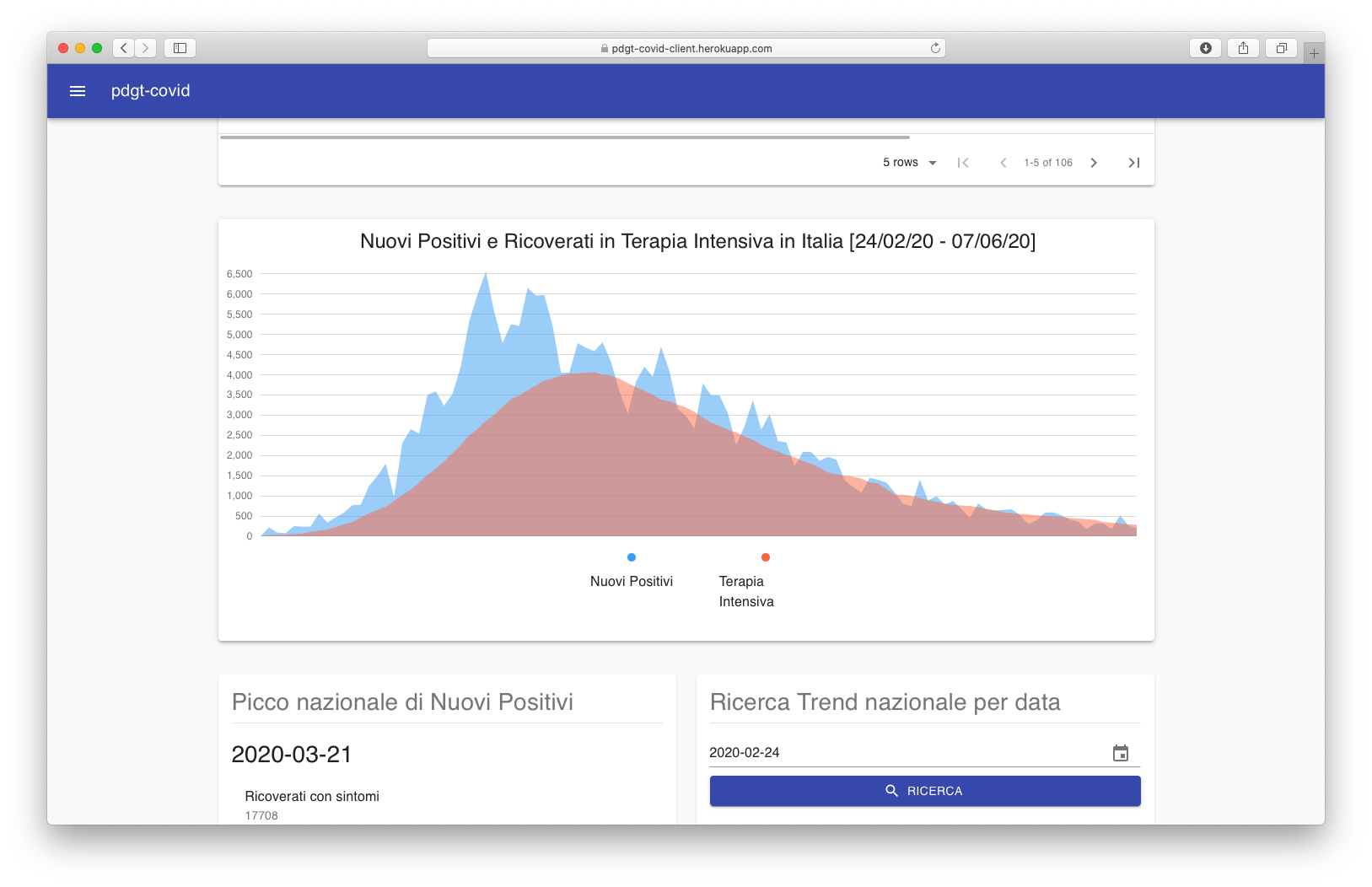
Task: Click the 17708 value
Action: point(261,815)
